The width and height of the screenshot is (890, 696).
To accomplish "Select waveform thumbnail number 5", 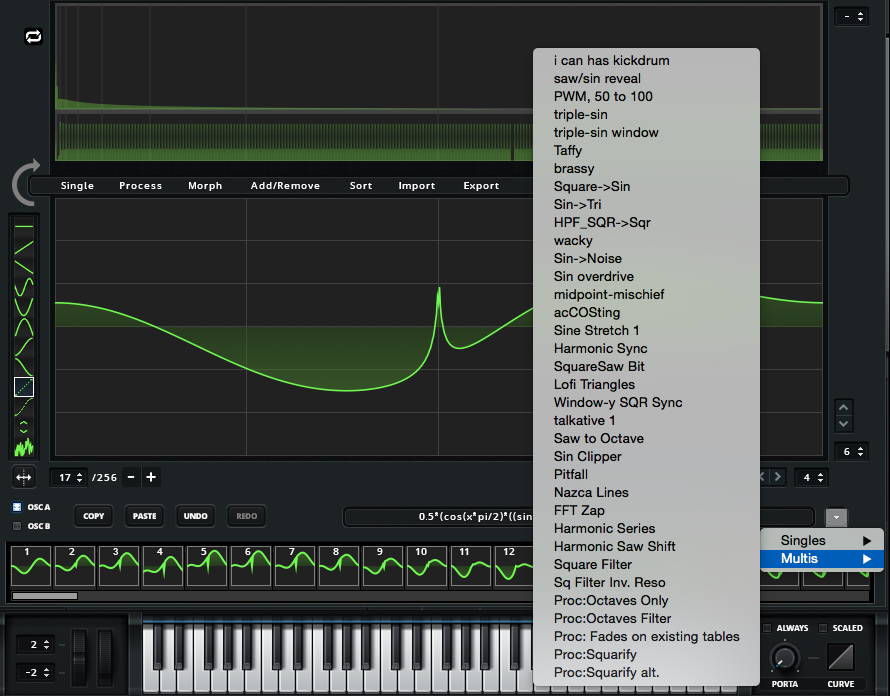I will pos(206,567).
